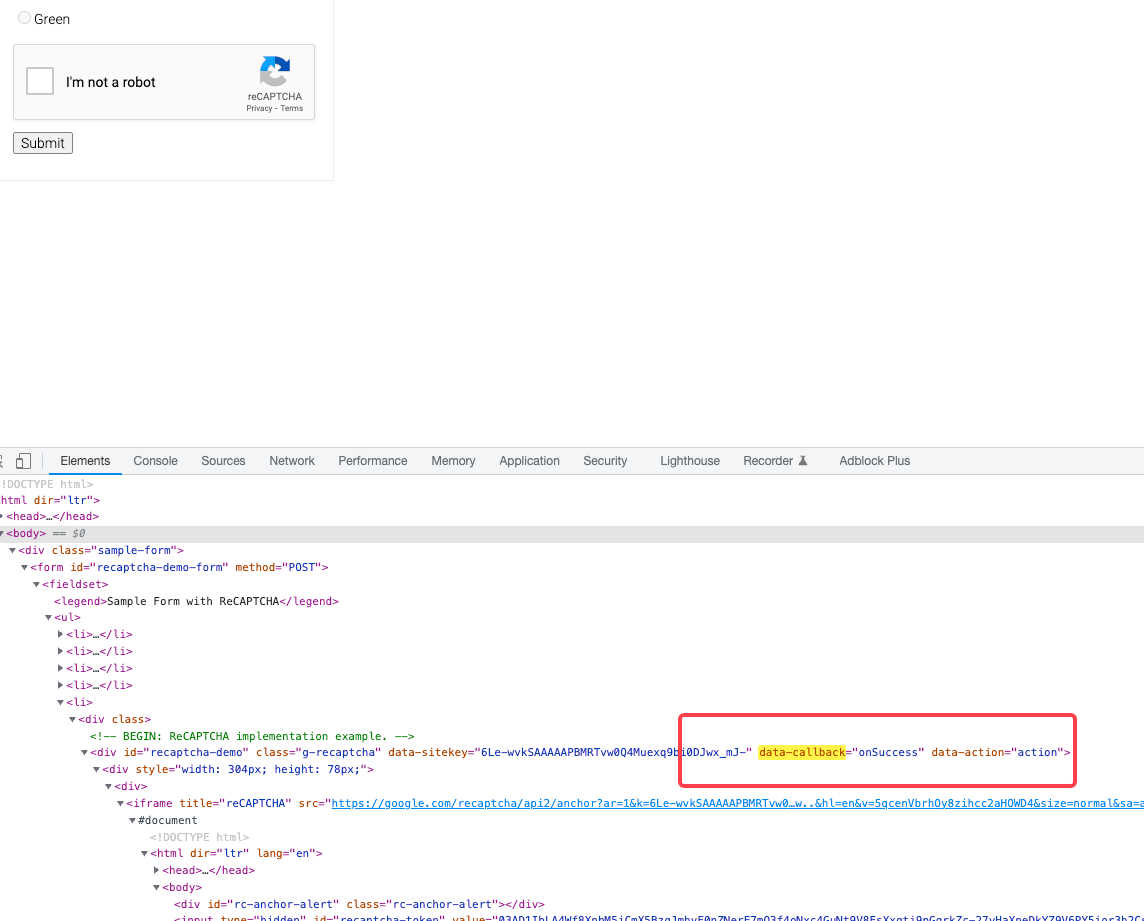Collapse the form element node
This screenshot has width=1144, height=921.
[x=24, y=567]
